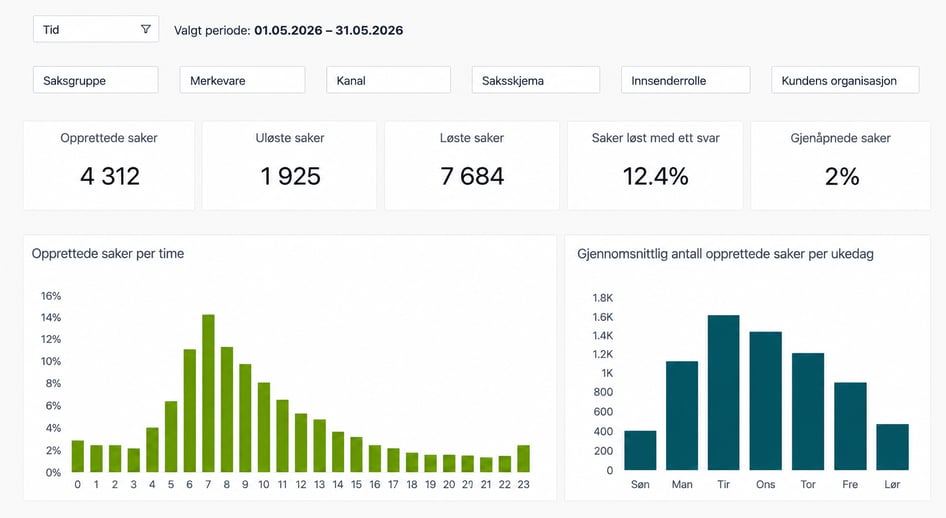Open the Kundens organisasjon filter dropdown
This screenshot has width=946, height=518.
[x=845, y=80]
